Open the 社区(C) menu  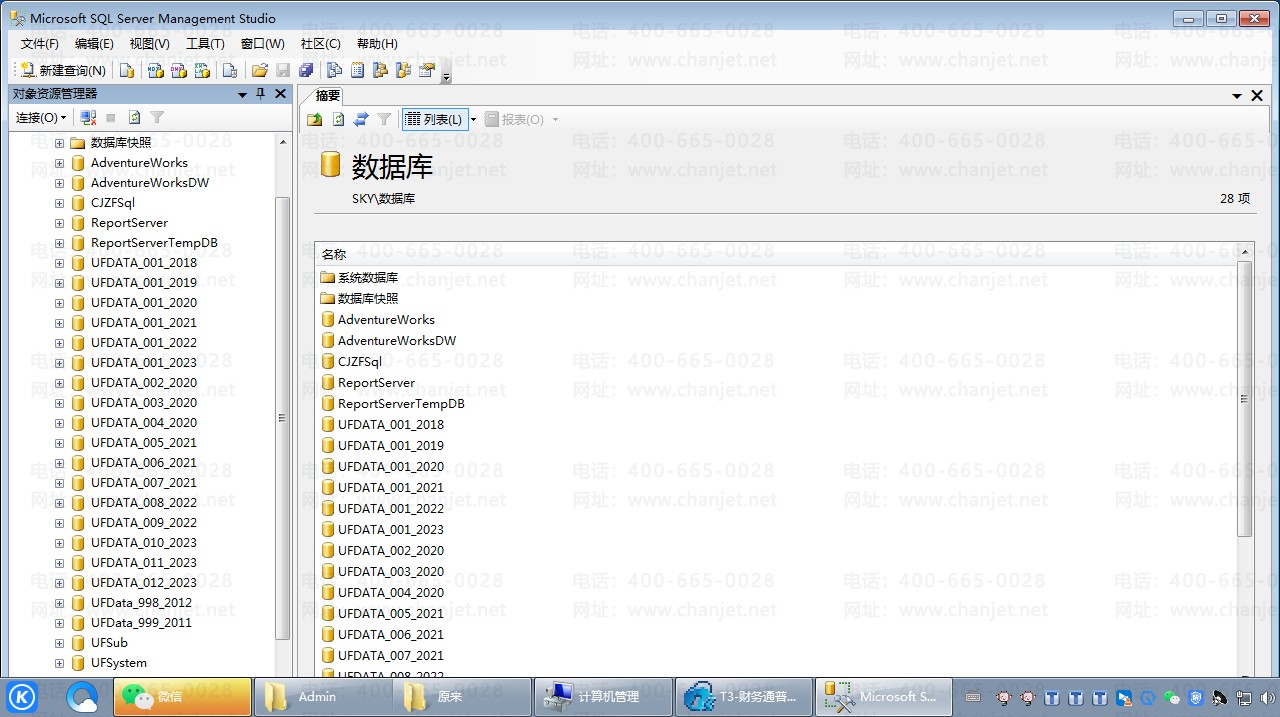point(321,44)
